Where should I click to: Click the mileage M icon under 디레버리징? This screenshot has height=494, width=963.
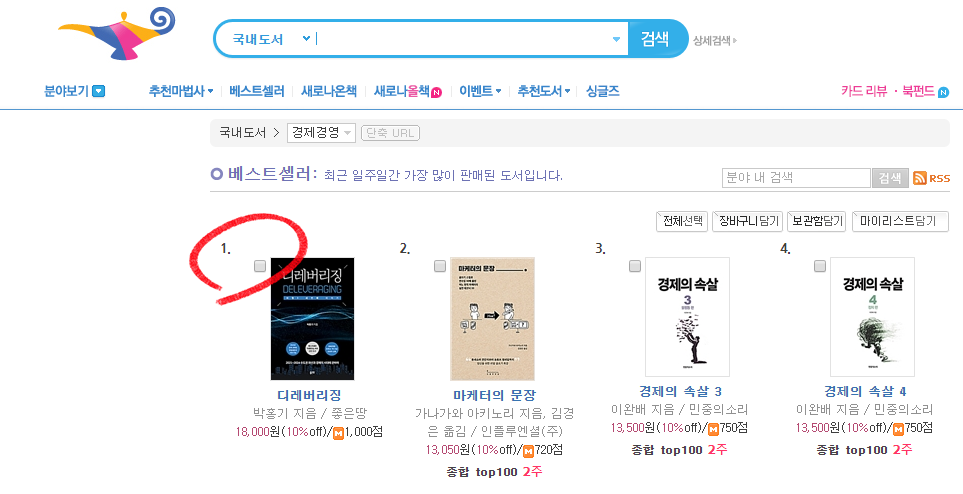tap(338, 433)
